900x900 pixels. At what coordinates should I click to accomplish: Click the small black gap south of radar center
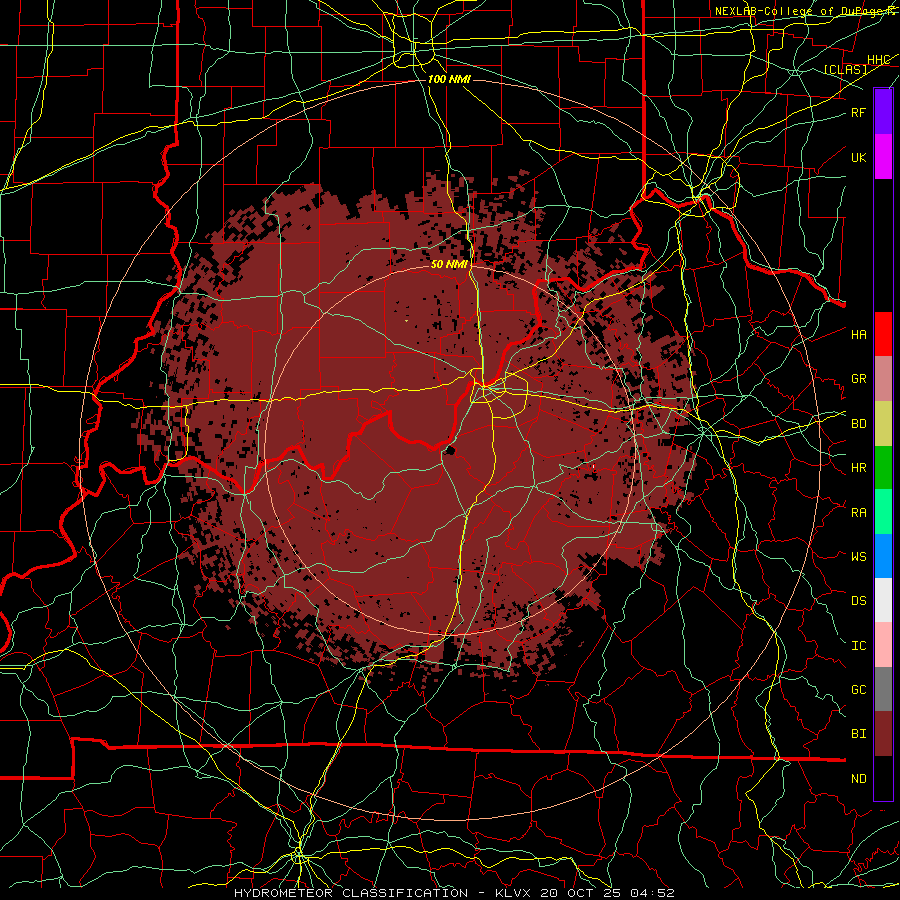449,451
